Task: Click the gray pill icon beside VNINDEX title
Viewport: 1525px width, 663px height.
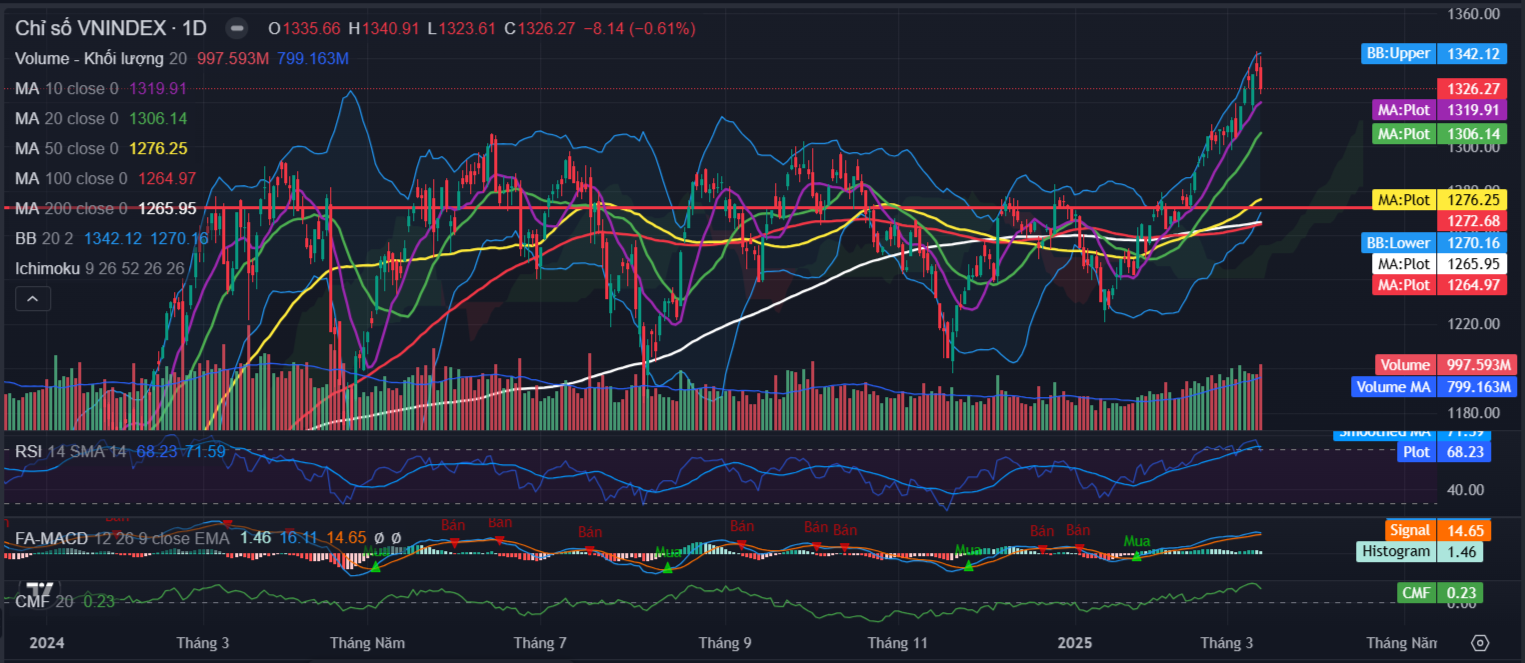Action: click(236, 28)
